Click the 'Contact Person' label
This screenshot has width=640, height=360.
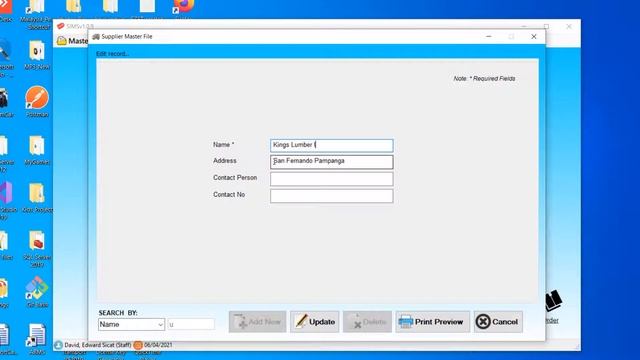[235, 178]
